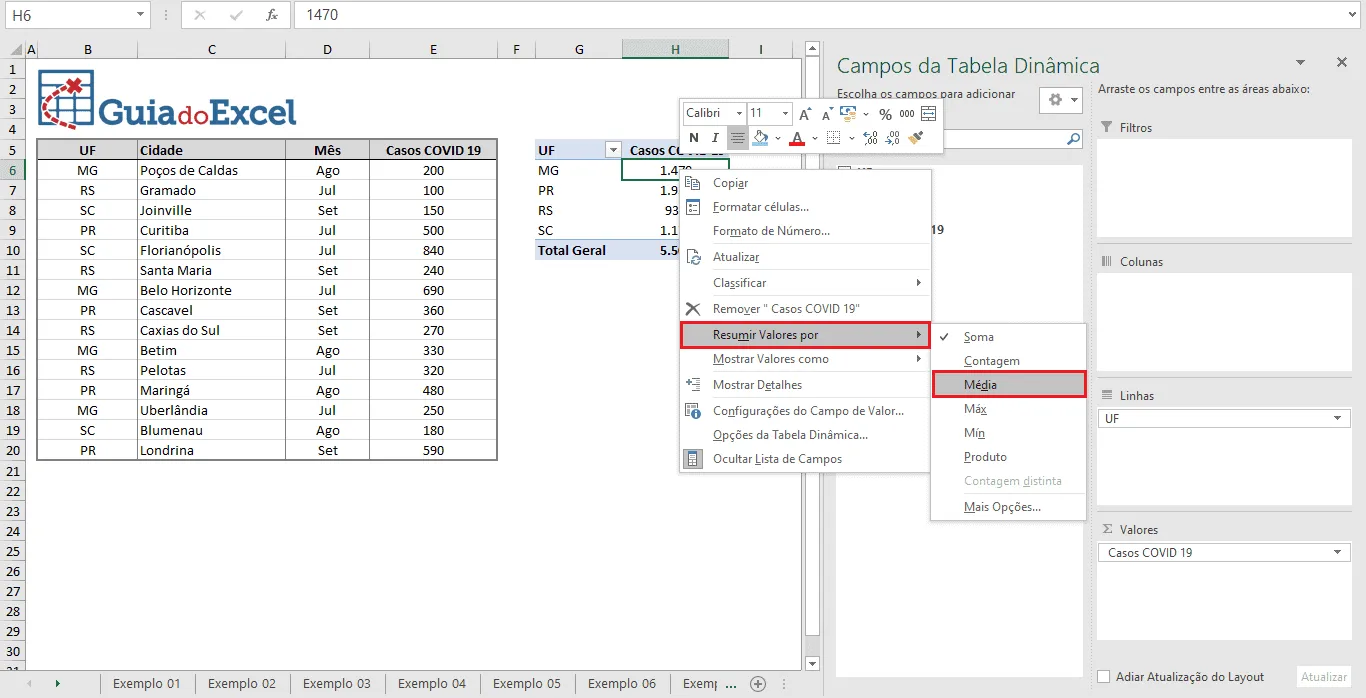Screen dimensions: 1366x698
Task: Click the select-all corner of the grid
Action: (x=14, y=49)
